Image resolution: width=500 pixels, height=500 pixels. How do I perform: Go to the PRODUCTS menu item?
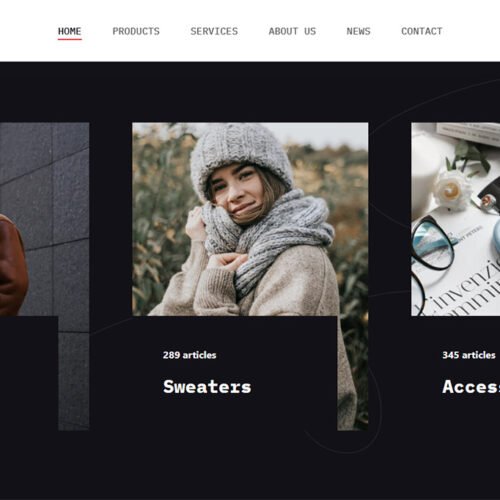[136, 31]
